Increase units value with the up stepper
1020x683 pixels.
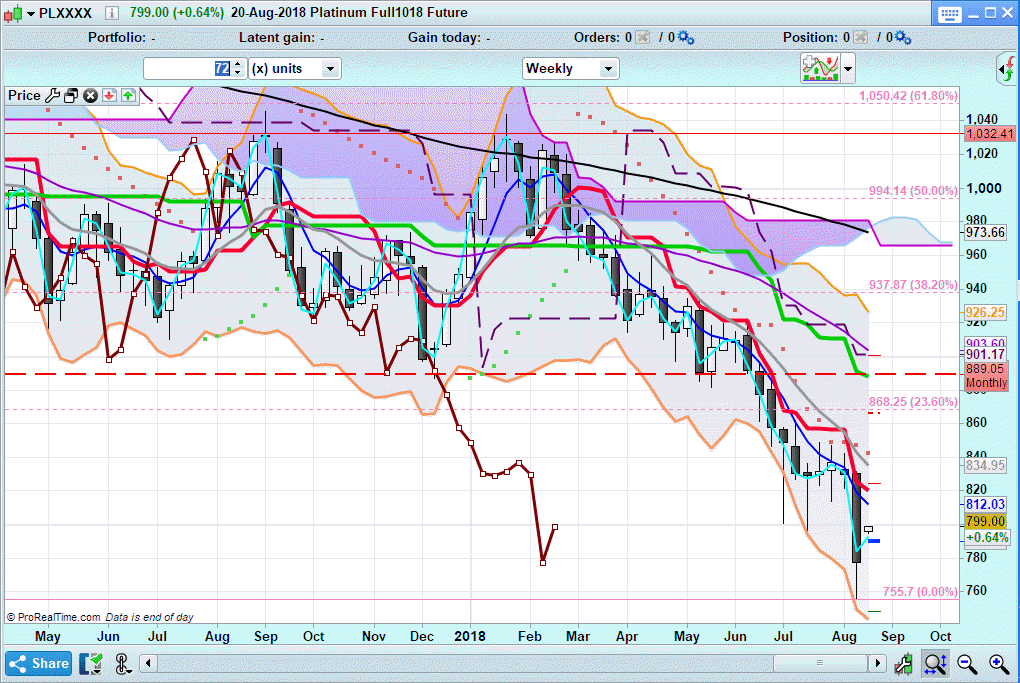[x=237, y=64]
